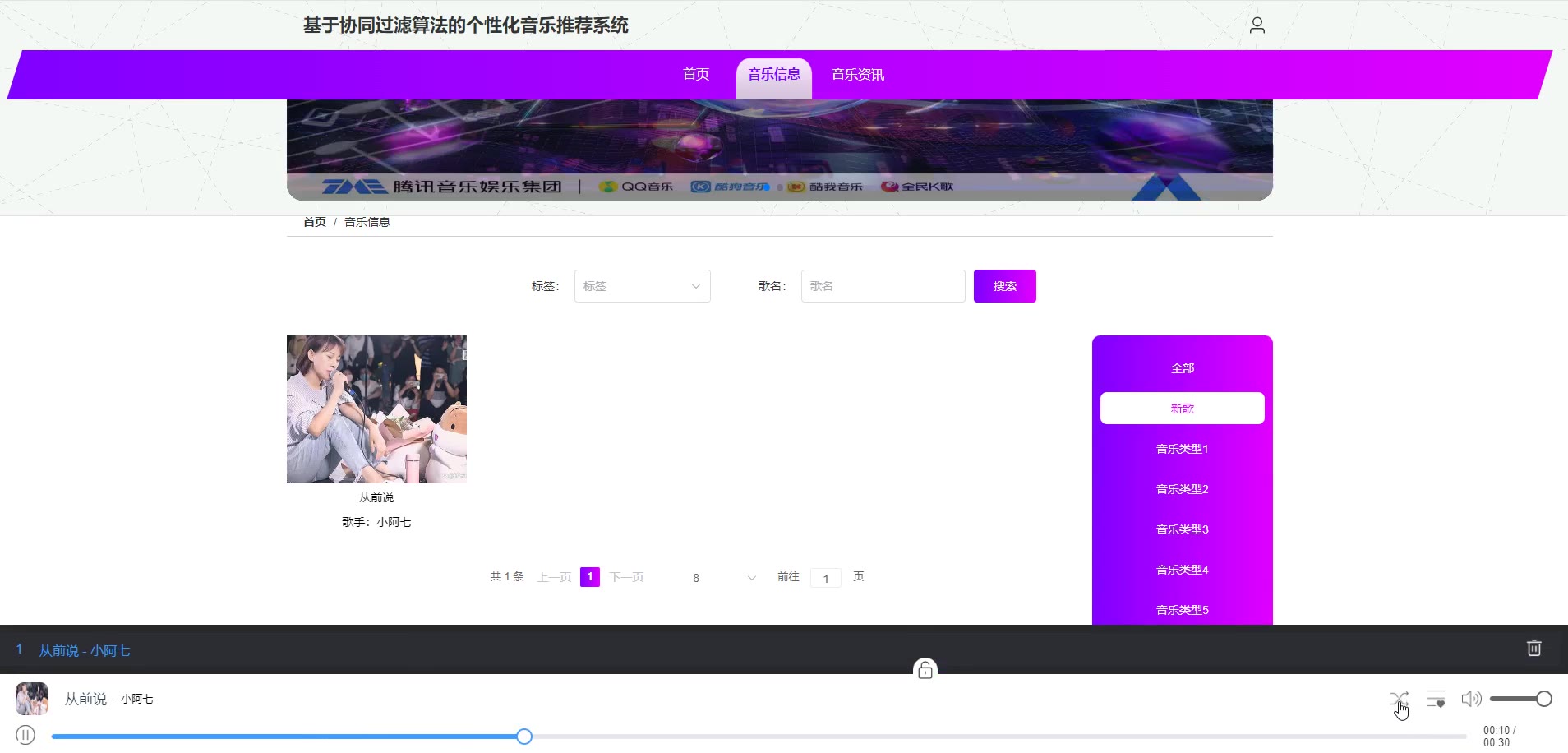
Task: Select playlist entry 从前说 - 小阿七
Action: coord(85,650)
